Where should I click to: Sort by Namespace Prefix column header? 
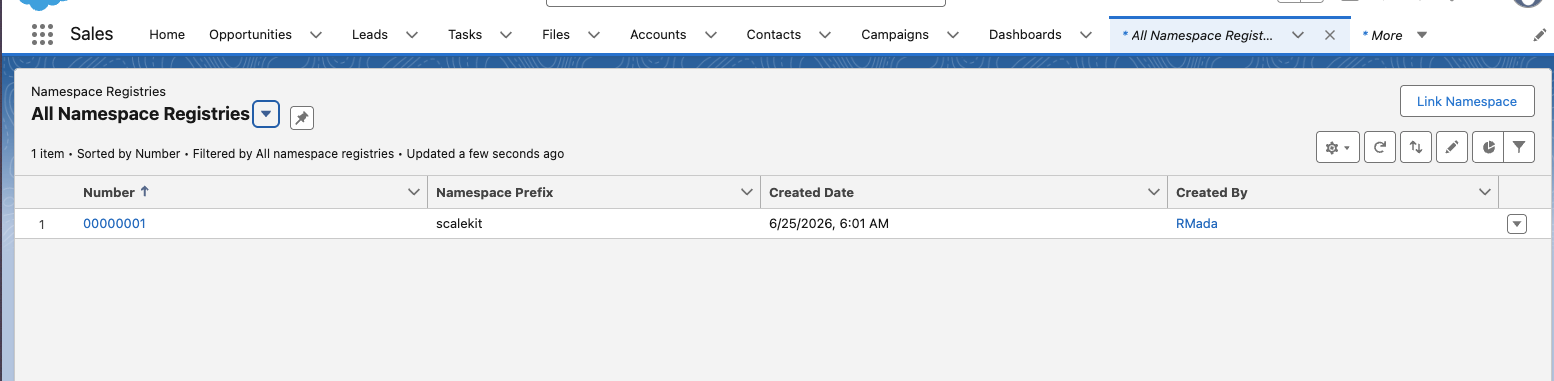click(x=494, y=192)
